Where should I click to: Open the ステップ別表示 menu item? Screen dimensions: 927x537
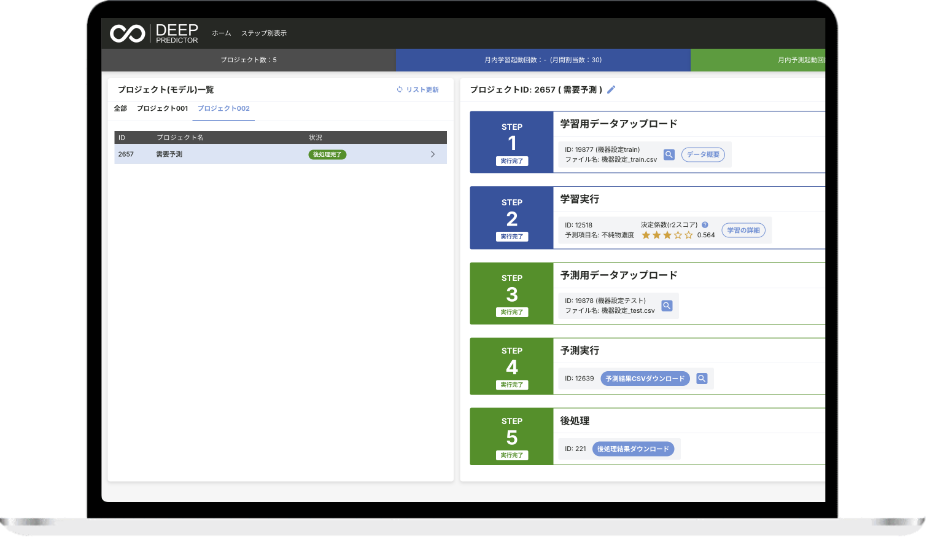point(264,33)
